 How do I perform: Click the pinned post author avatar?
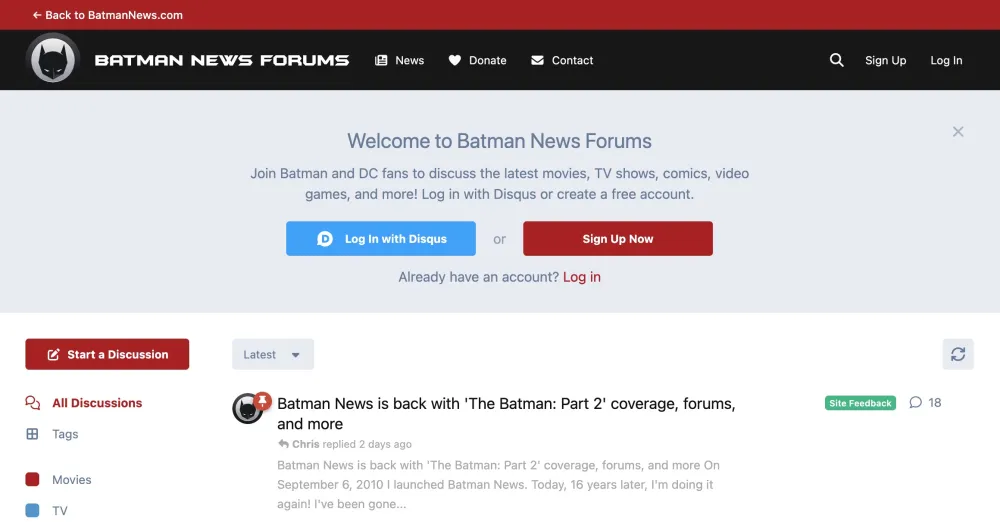pyautogui.click(x=247, y=408)
